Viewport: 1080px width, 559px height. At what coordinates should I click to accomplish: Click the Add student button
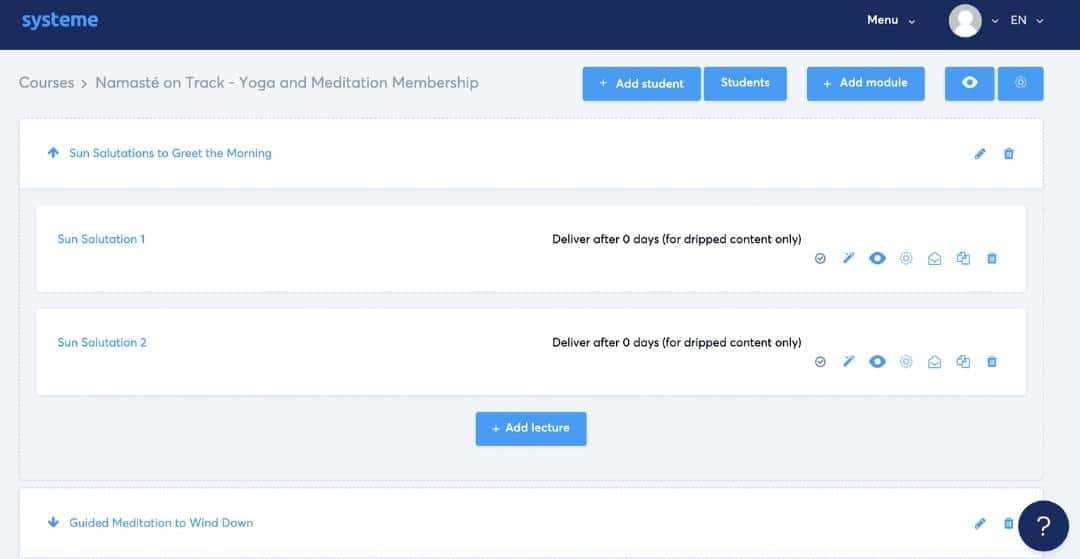point(641,83)
